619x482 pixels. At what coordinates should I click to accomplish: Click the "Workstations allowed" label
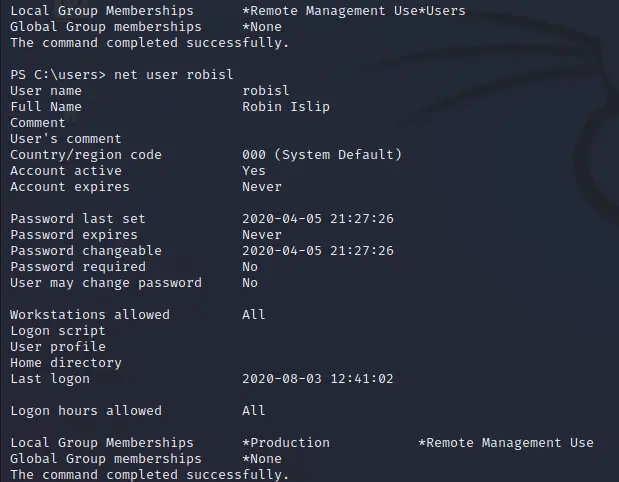(90, 315)
